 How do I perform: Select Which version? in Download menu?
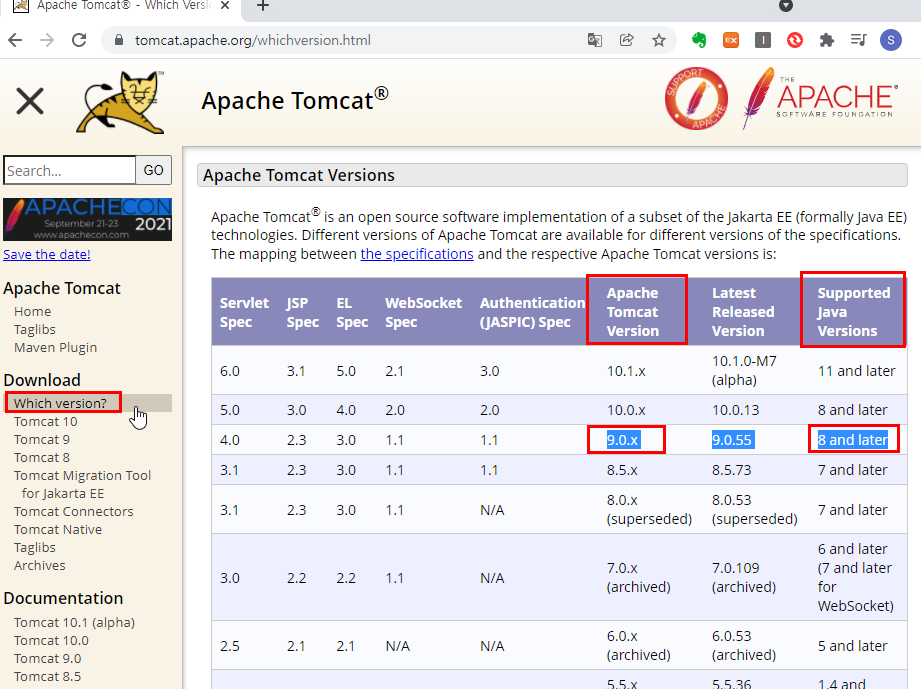(60, 404)
